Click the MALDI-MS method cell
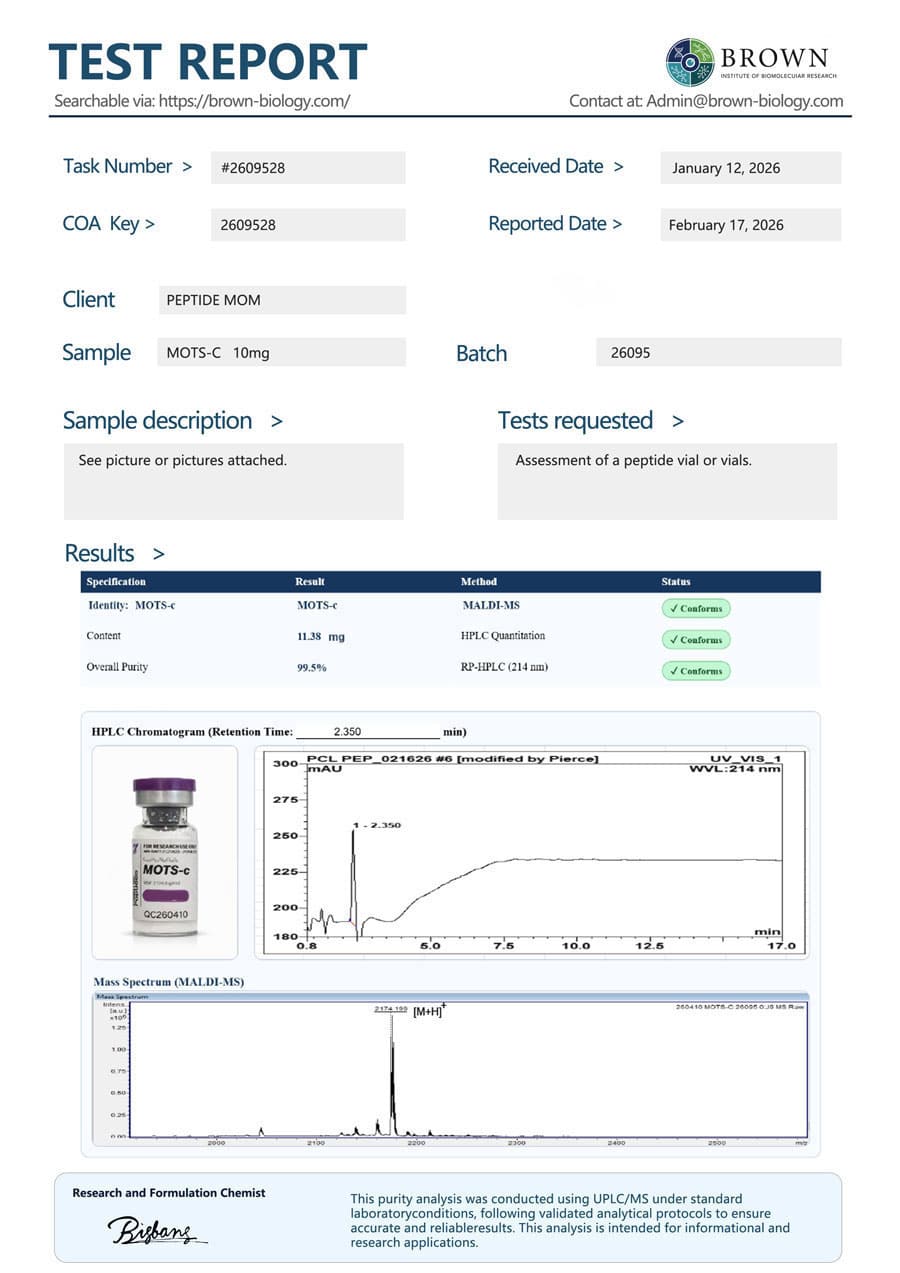Image resolution: width=900 pixels, height=1273 pixels. (x=490, y=606)
